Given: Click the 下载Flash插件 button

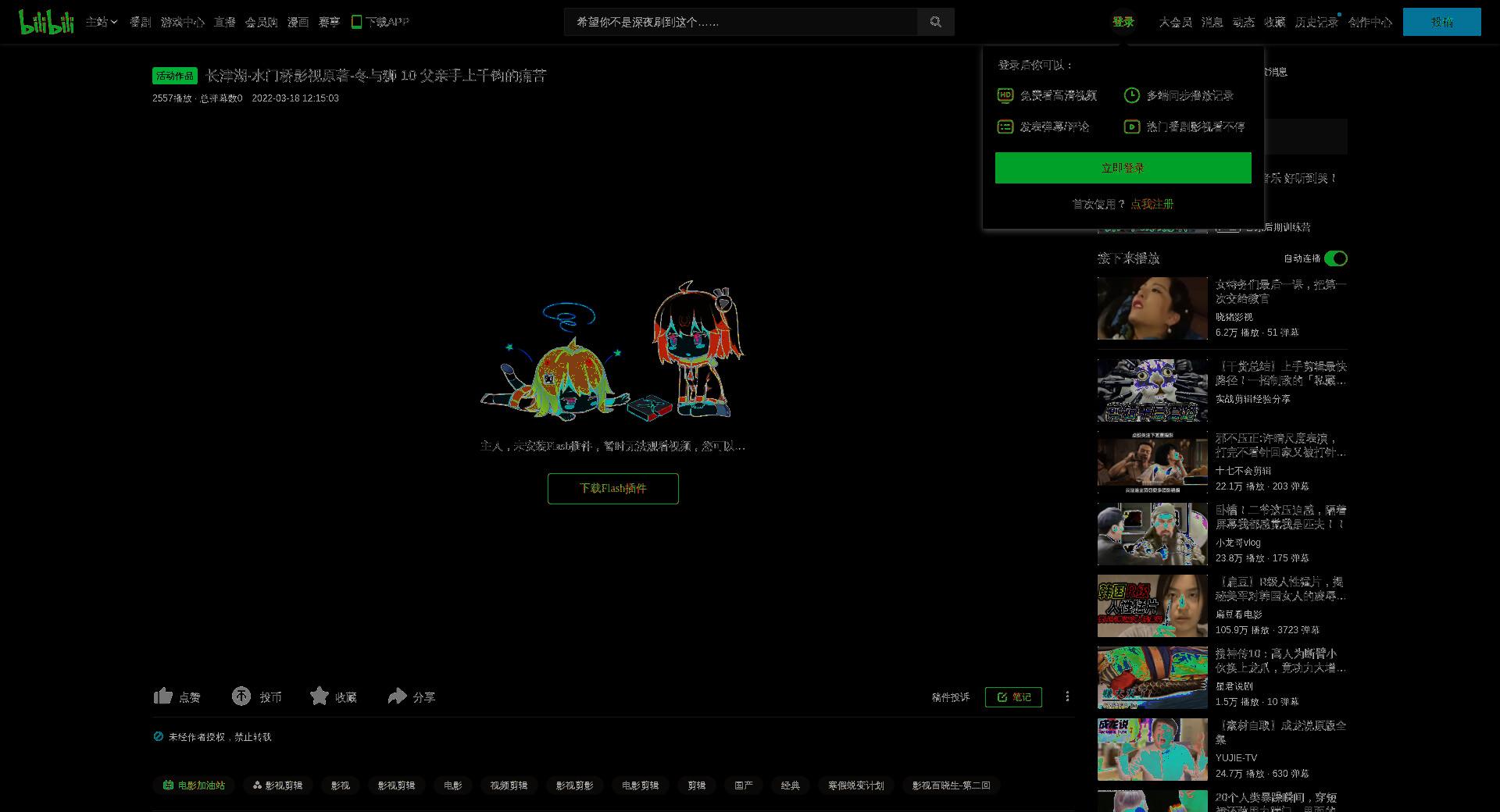Looking at the screenshot, I should pyautogui.click(x=613, y=489).
